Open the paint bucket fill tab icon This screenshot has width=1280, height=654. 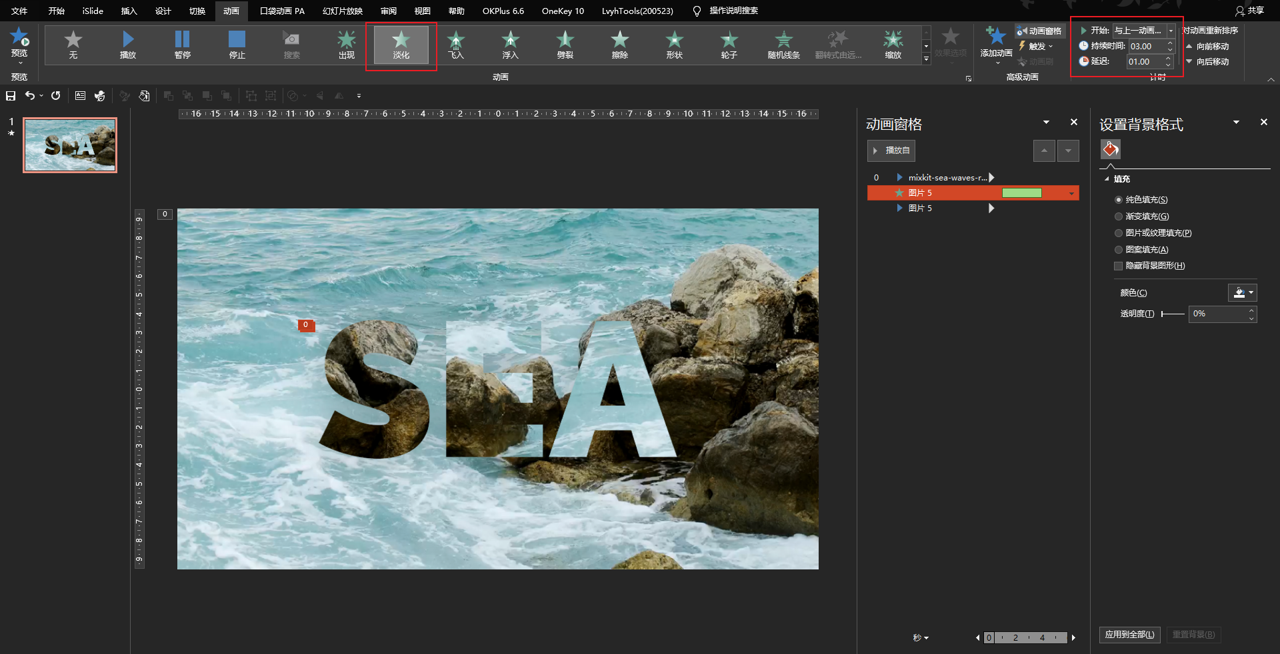[x=1110, y=149]
